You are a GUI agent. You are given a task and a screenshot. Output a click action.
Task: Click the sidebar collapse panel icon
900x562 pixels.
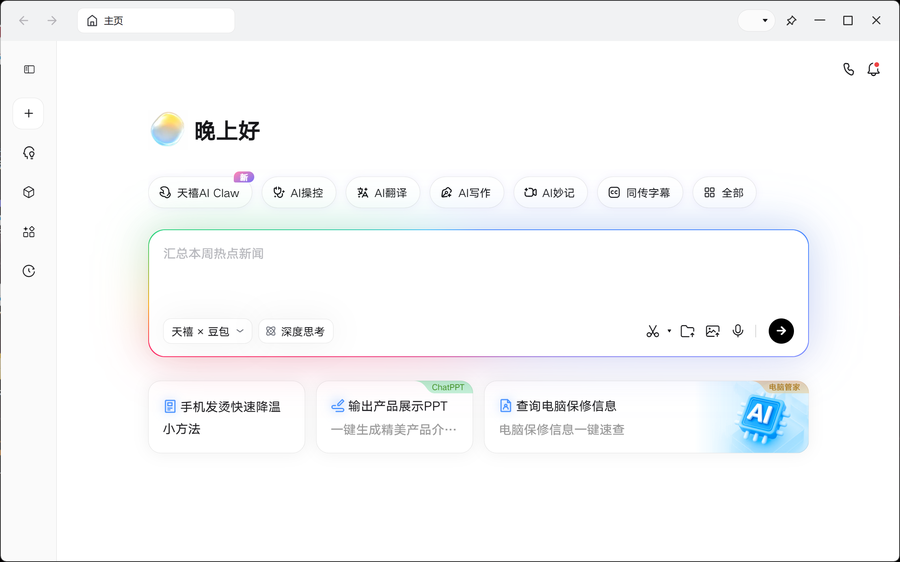pyautogui.click(x=29, y=70)
